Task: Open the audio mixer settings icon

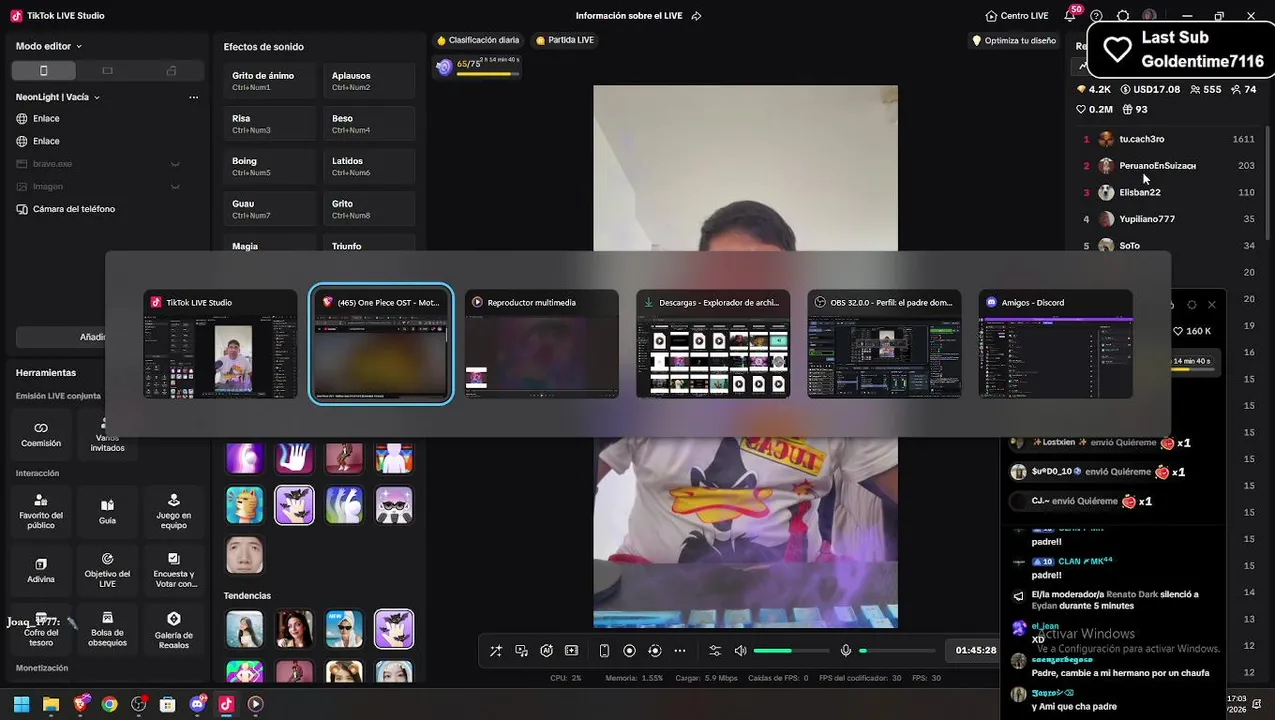Action: (x=715, y=650)
